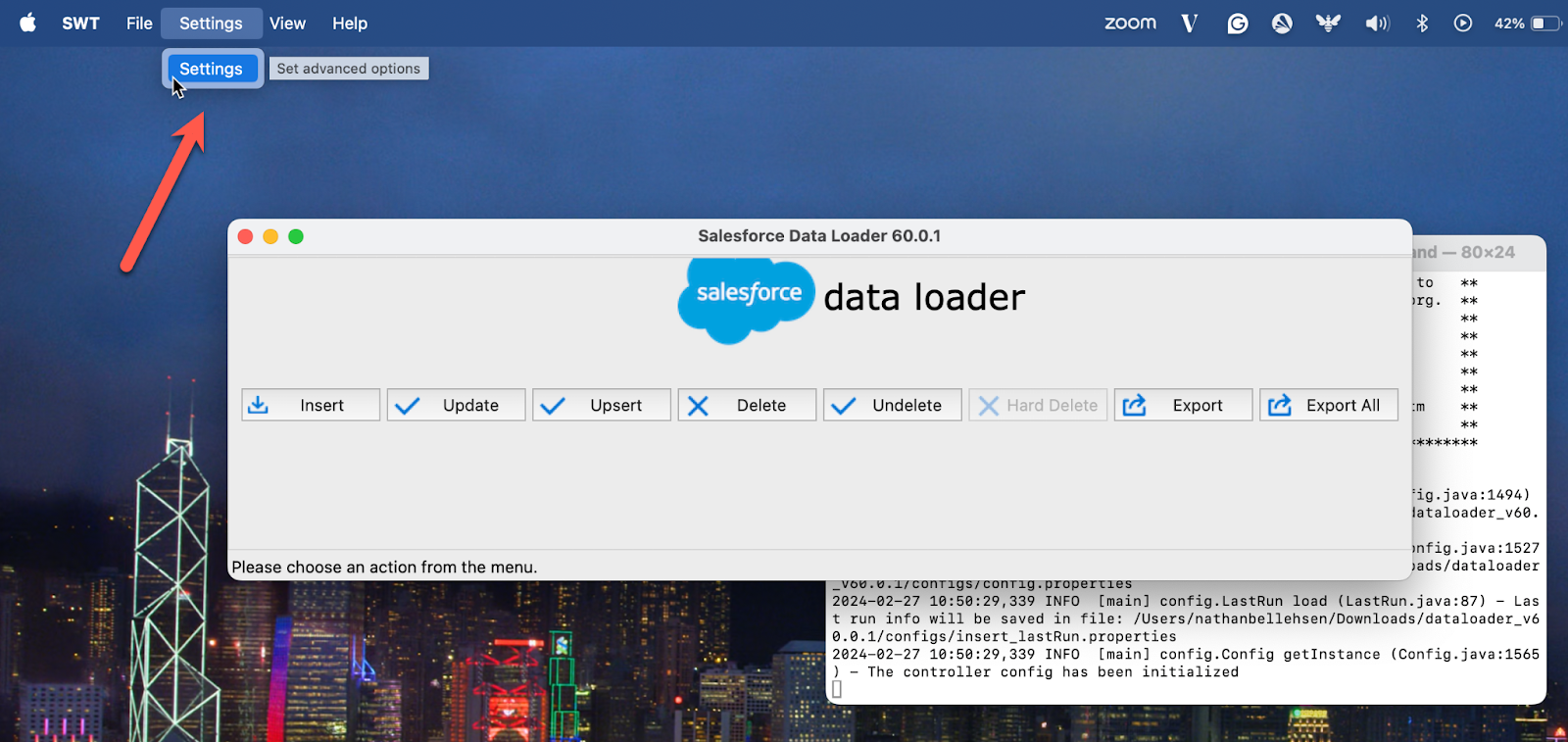Click the battery indicator icon
The height and width of the screenshot is (742, 1568).
coord(1546,23)
